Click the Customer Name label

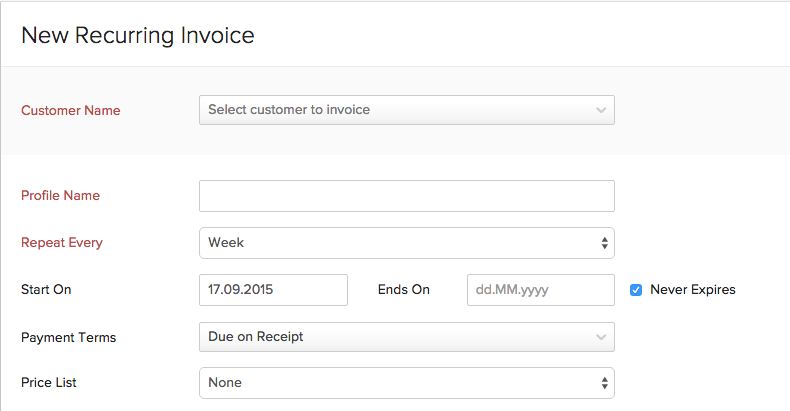(x=70, y=110)
